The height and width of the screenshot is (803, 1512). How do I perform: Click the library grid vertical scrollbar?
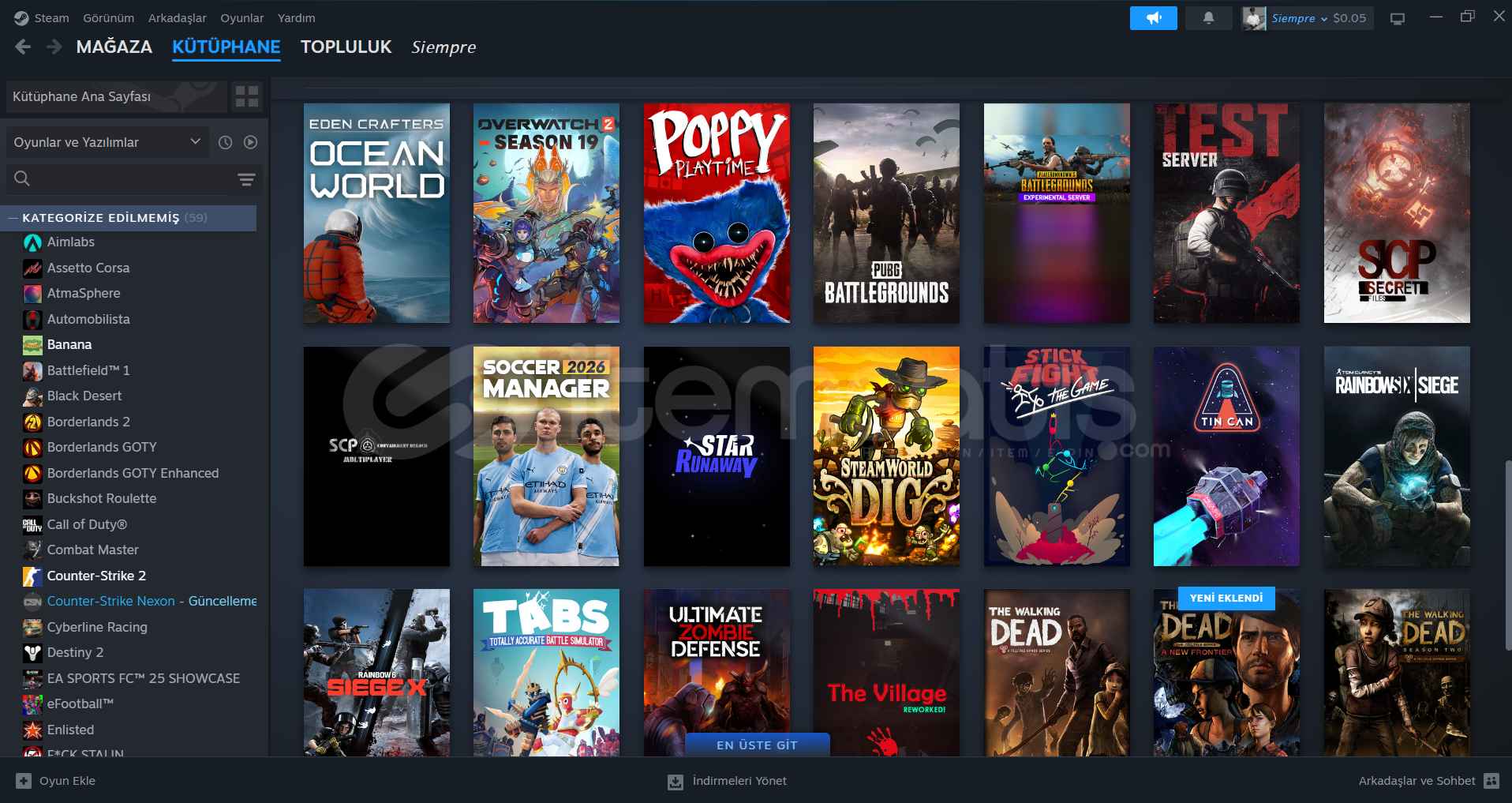[1507, 555]
